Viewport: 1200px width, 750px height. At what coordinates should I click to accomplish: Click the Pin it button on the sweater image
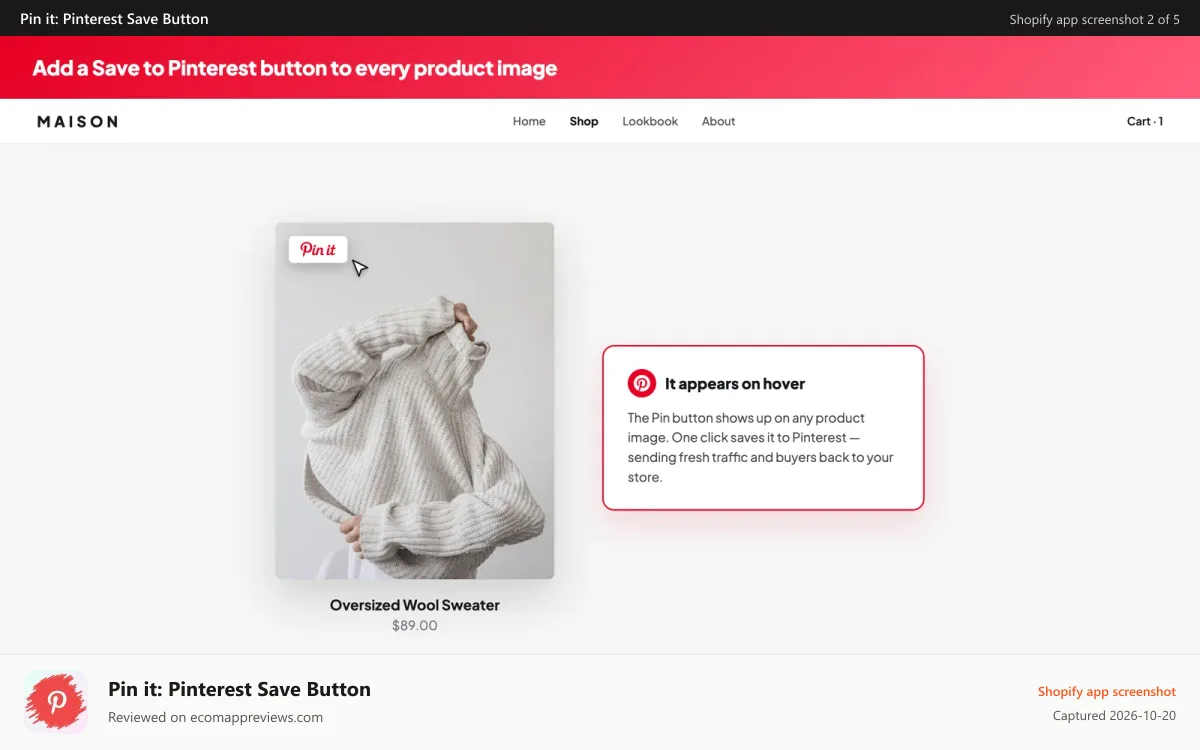(318, 249)
